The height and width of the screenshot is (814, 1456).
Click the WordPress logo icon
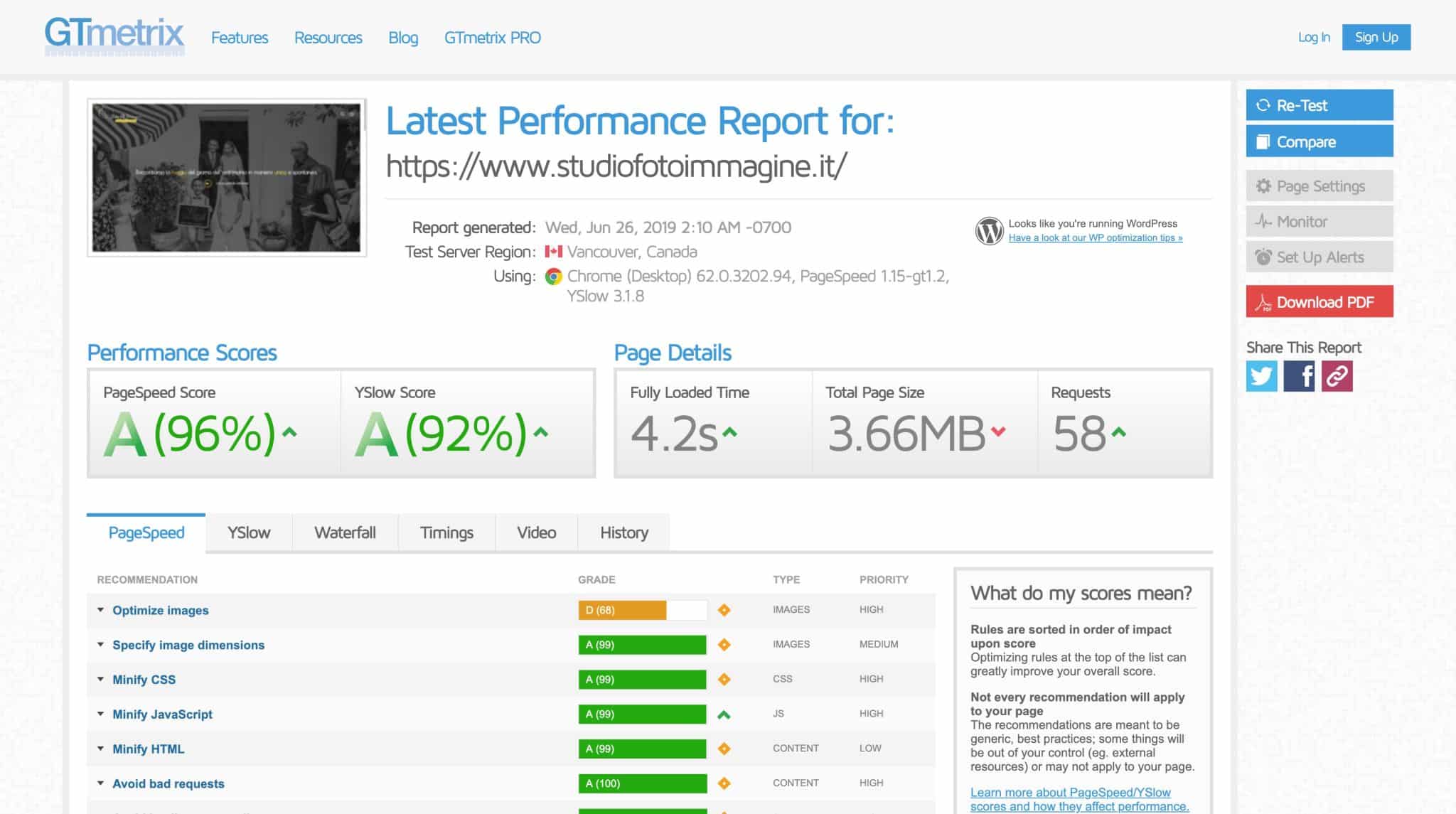pyautogui.click(x=989, y=230)
